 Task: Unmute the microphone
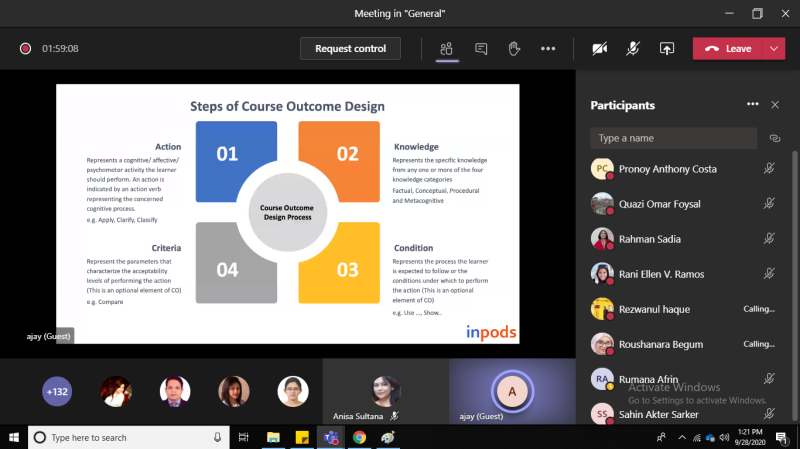(633, 48)
